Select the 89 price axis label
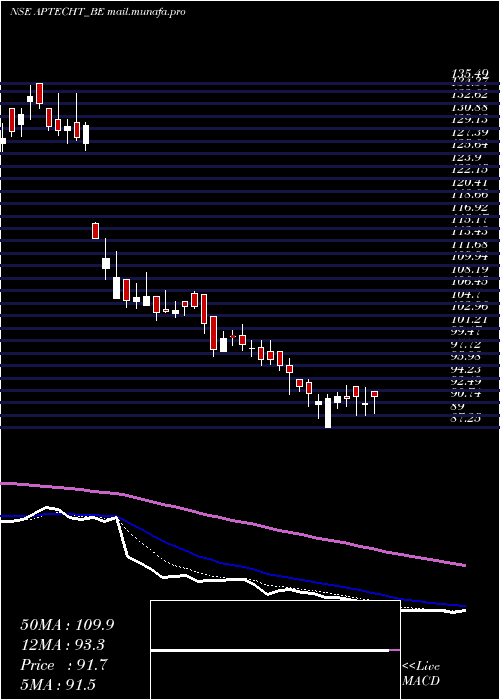 click(x=458, y=406)
